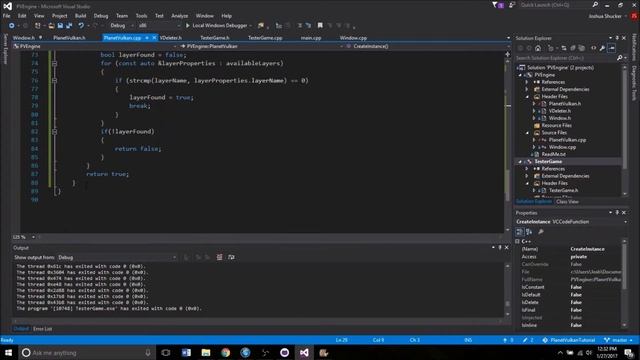This screenshot has height=360, width=640.
Task: Open the Analyze menu
Action: [x=180, y=16]
